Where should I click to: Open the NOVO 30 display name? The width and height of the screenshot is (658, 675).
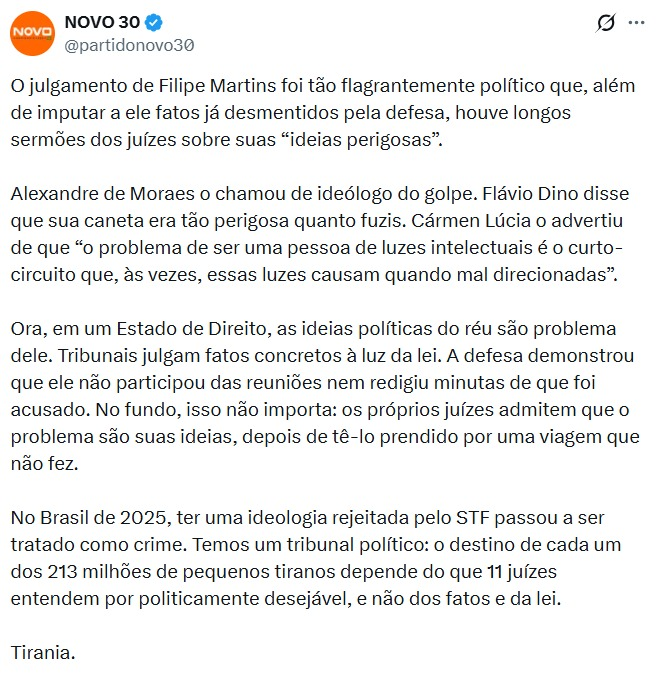pyautogui.click(x=101, y=22)
